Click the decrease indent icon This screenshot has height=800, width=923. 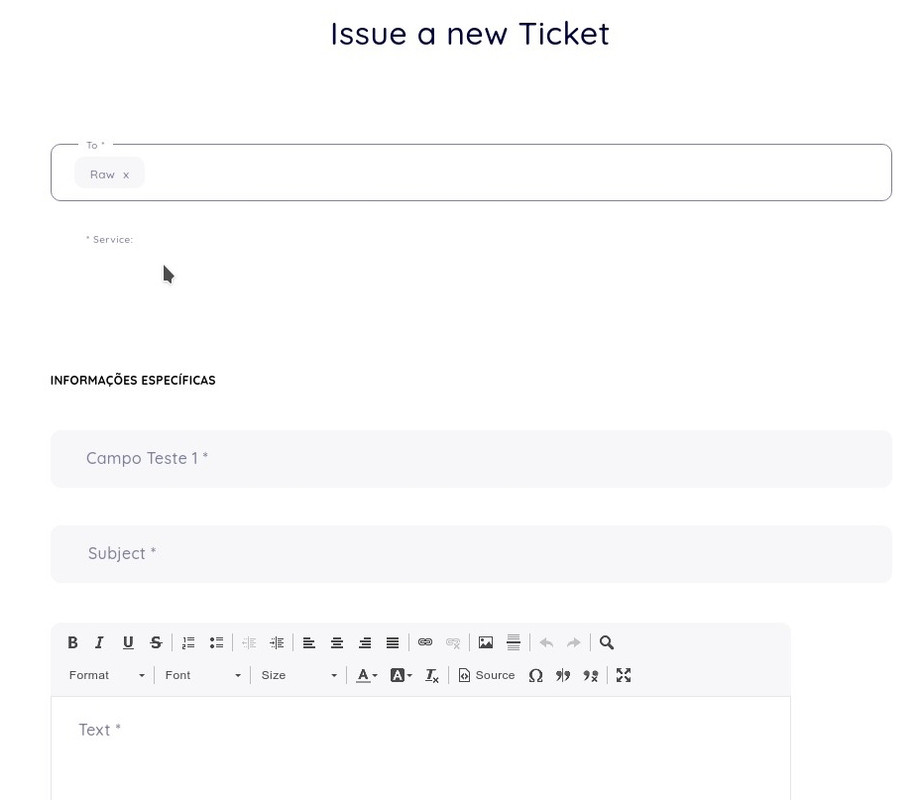pyautogui.click(x=249, y=643)
